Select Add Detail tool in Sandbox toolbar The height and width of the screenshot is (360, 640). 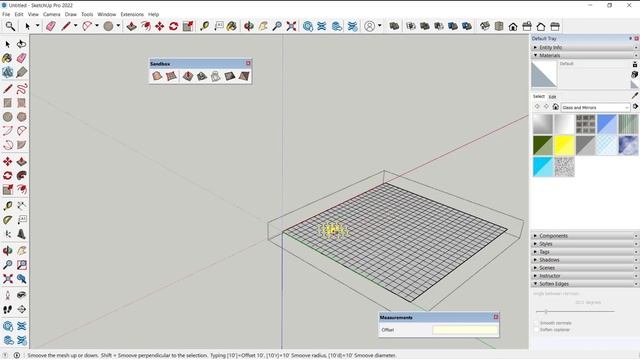tap(230, 76)
